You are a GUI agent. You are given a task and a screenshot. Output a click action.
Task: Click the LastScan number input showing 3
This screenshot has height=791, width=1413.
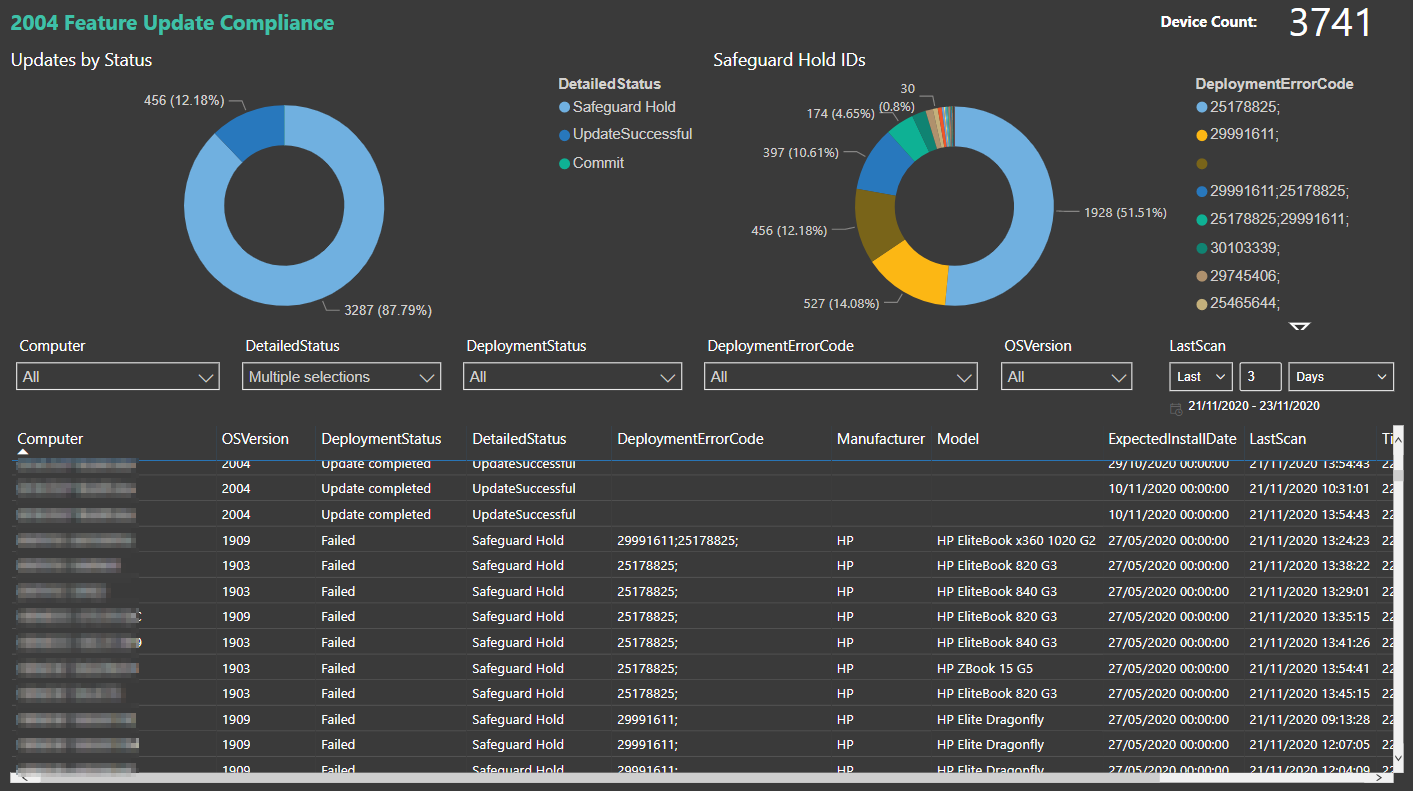1260,377
